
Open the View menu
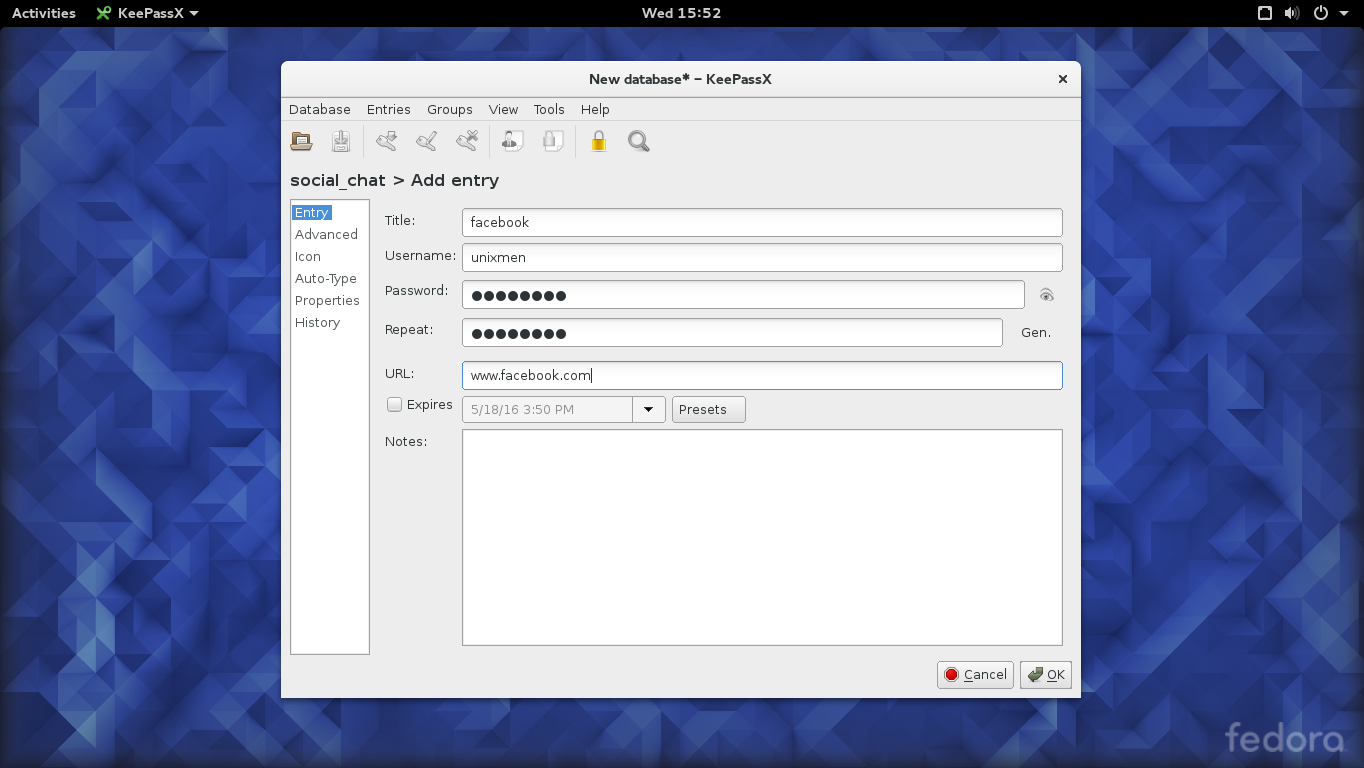[503, 110]
